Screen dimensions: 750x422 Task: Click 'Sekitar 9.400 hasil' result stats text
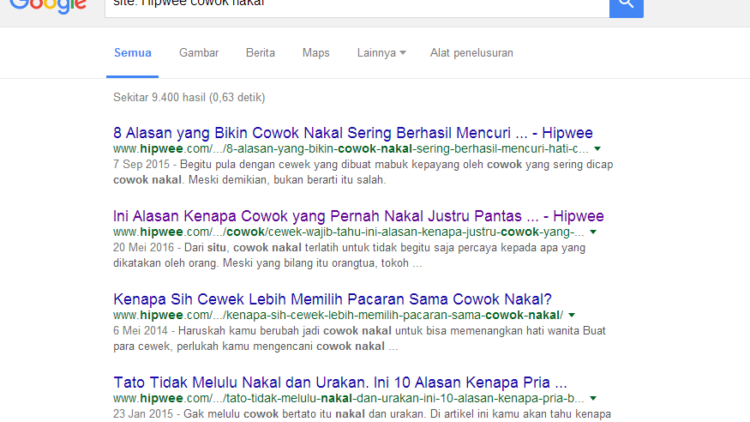point(189,98)
